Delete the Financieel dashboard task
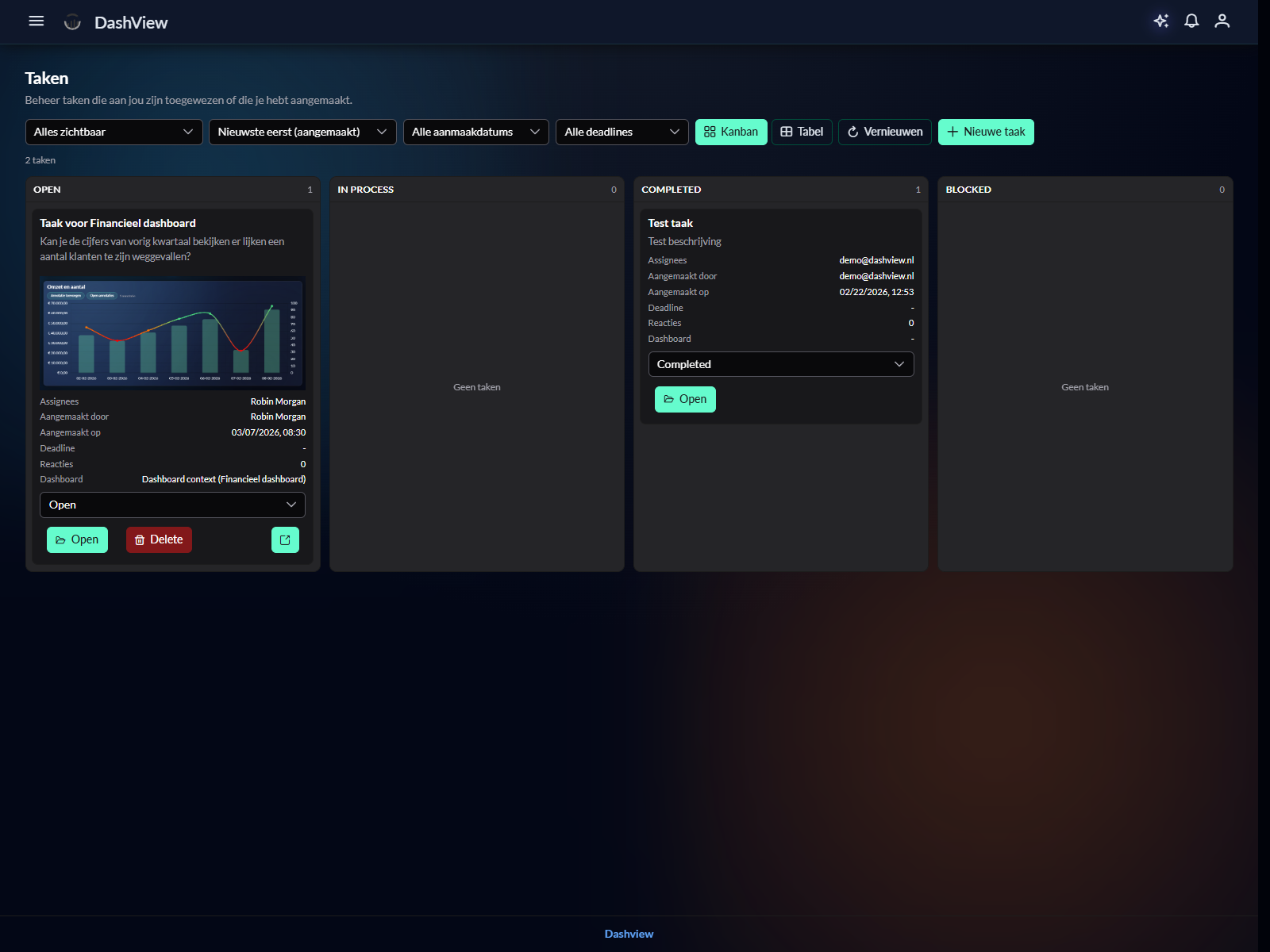The image size is (1270, 952). (x=159, y=540)
